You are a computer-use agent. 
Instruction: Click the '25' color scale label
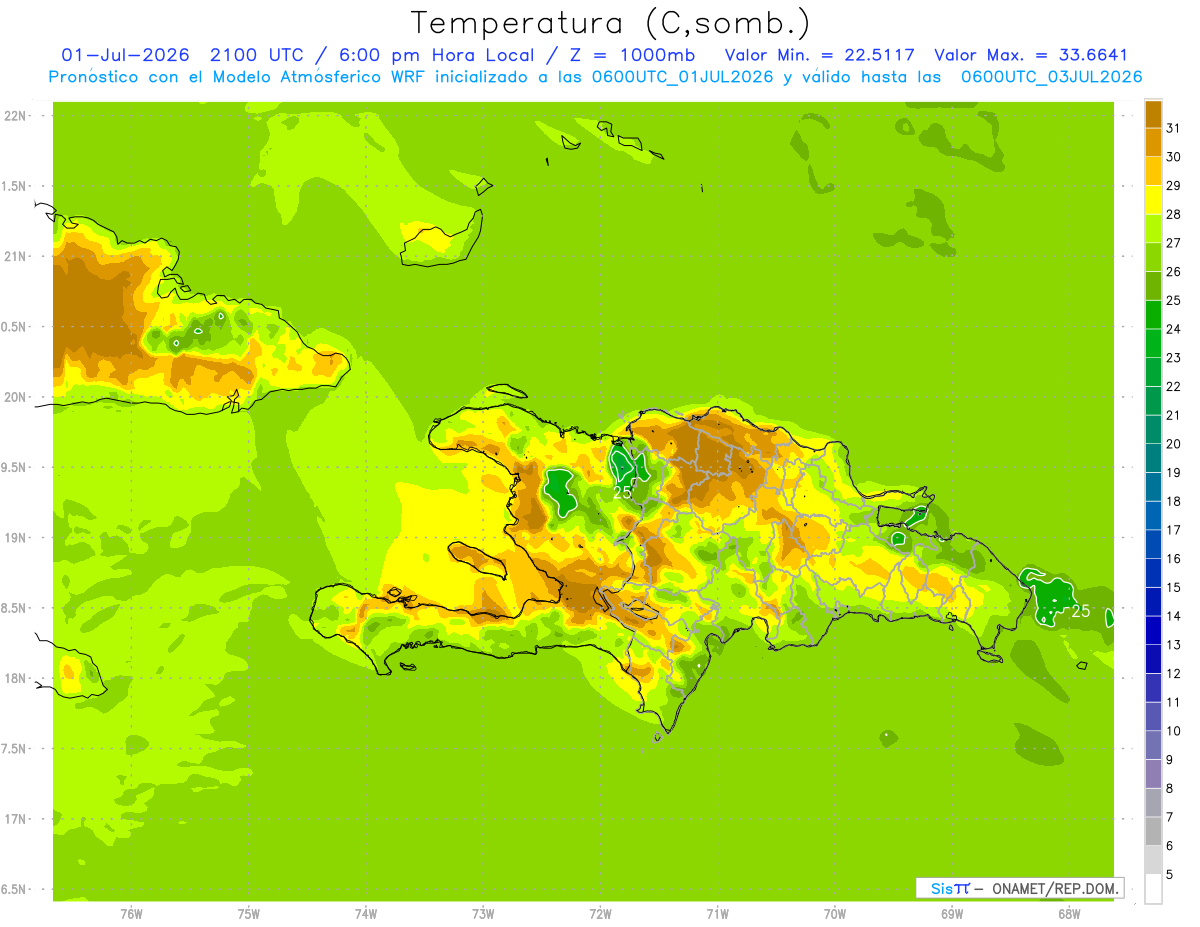pos(1174,300)
